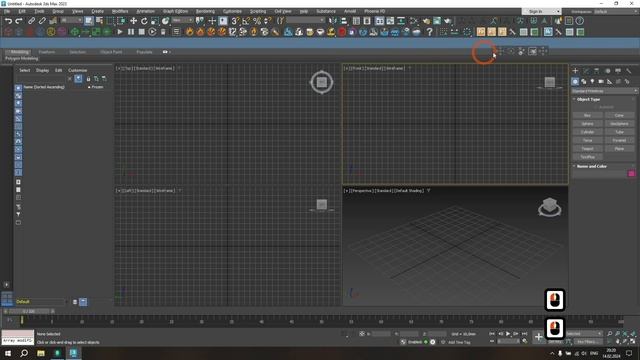Collapse the Object Type rollout
The image size is (640, 360).
(588, 99)
